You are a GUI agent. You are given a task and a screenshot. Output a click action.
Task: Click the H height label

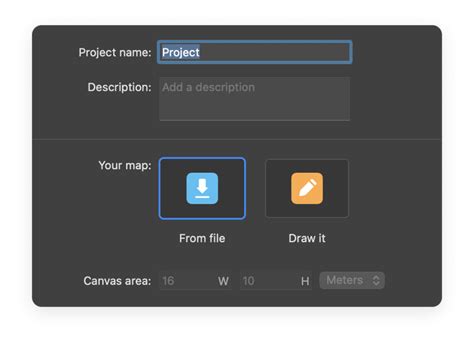[x=305, y=281]
